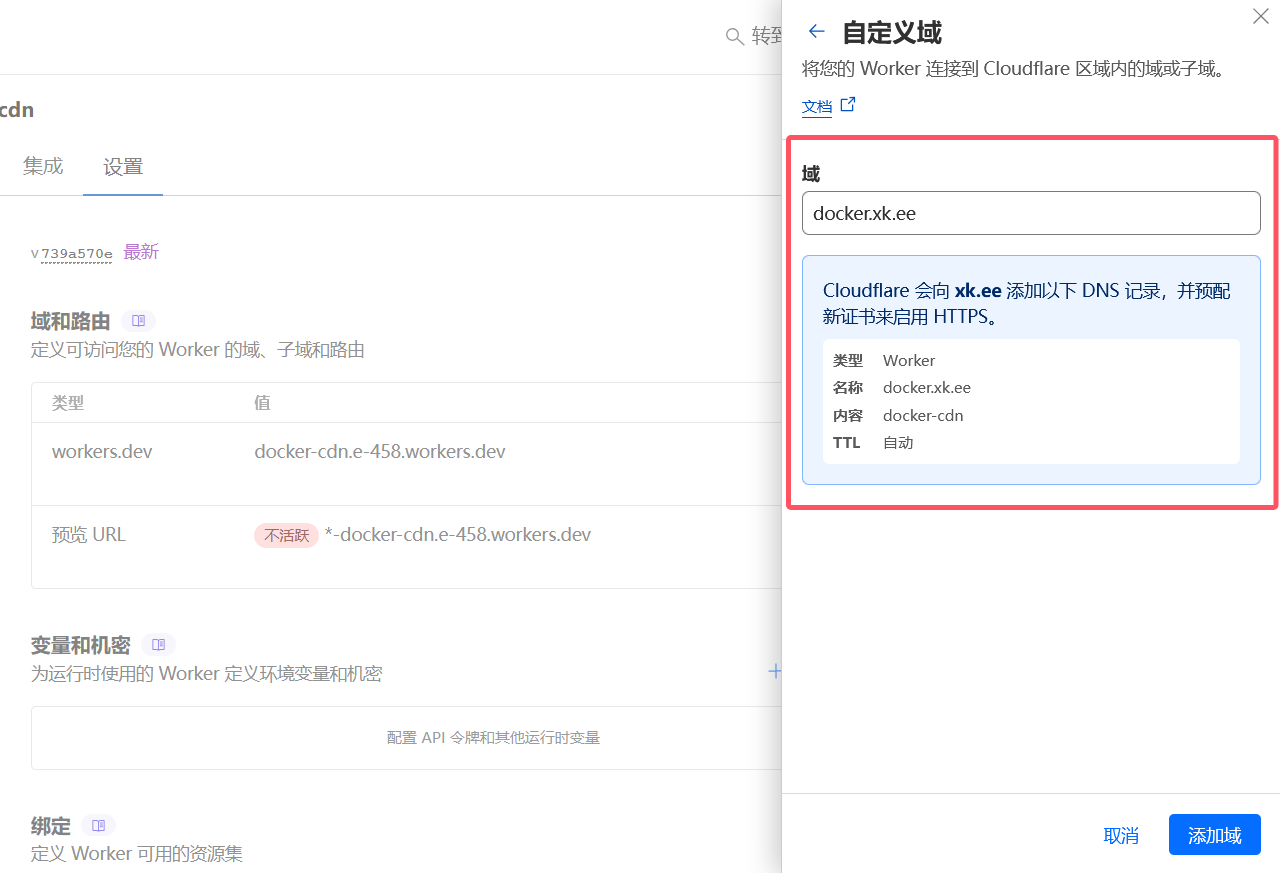
Task: Click the 配置 API 令牌和其他运行时变量 placeholder
Action: click(493, 738)
